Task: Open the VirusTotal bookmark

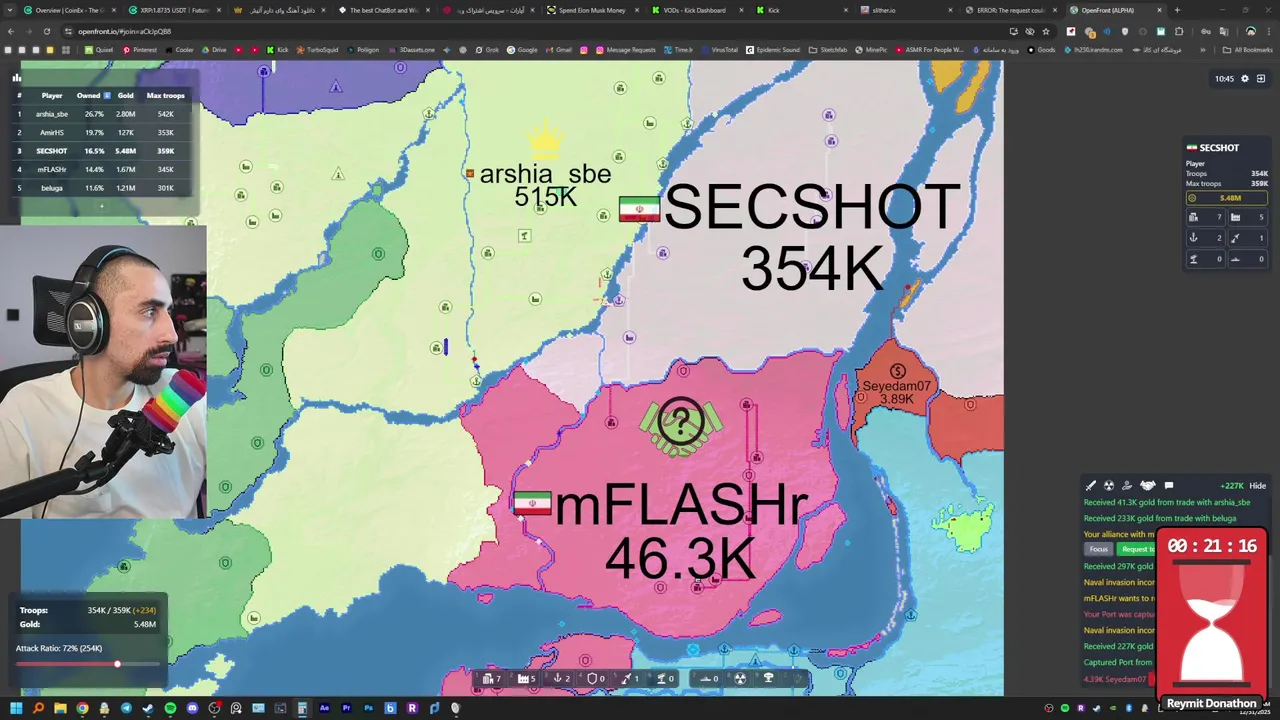Action: [721, 49]
